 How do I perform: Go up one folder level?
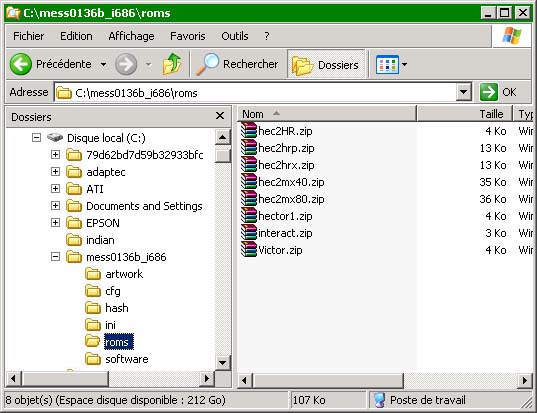[x=172, y=64]
